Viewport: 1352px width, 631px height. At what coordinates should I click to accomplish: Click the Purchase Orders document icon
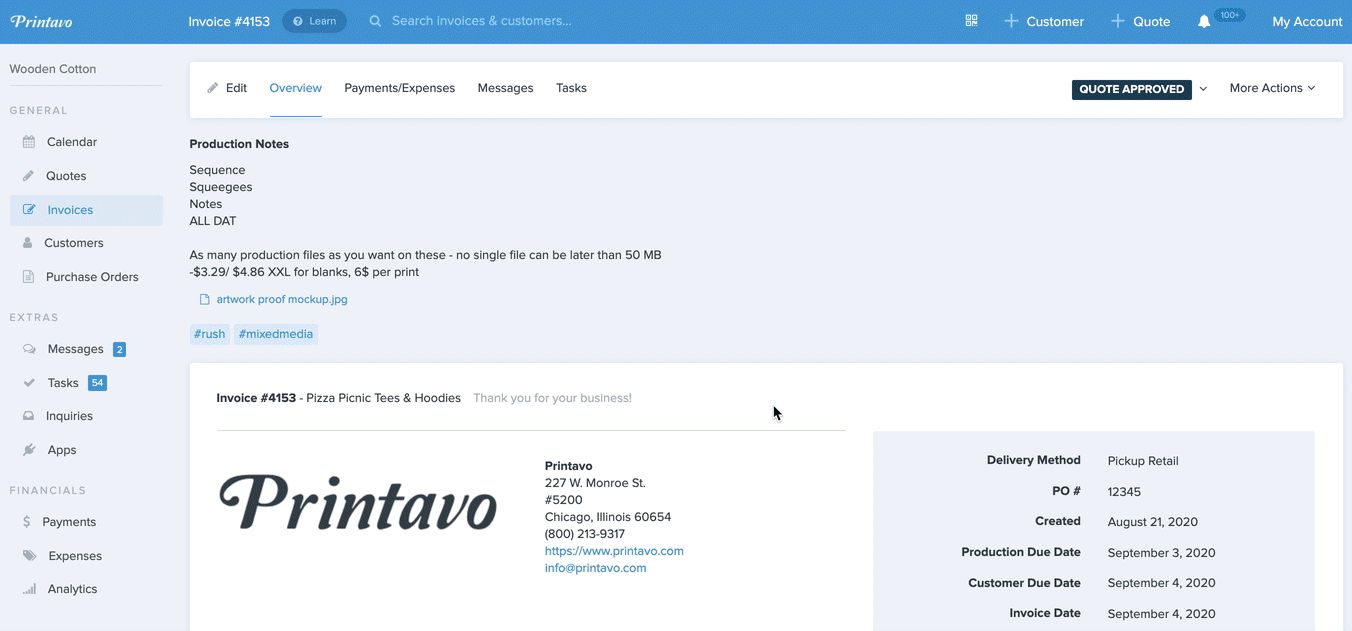tap(28, 277)
